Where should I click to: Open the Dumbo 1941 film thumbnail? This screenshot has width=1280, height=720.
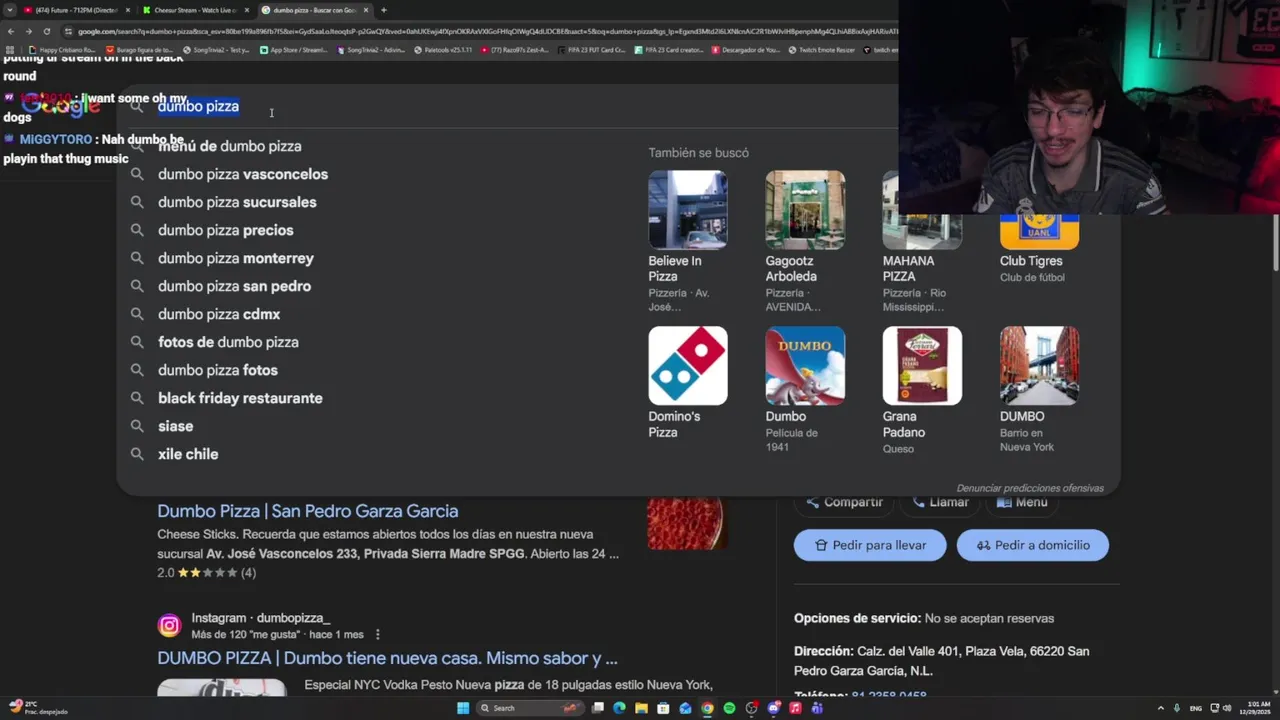(805, 365)
